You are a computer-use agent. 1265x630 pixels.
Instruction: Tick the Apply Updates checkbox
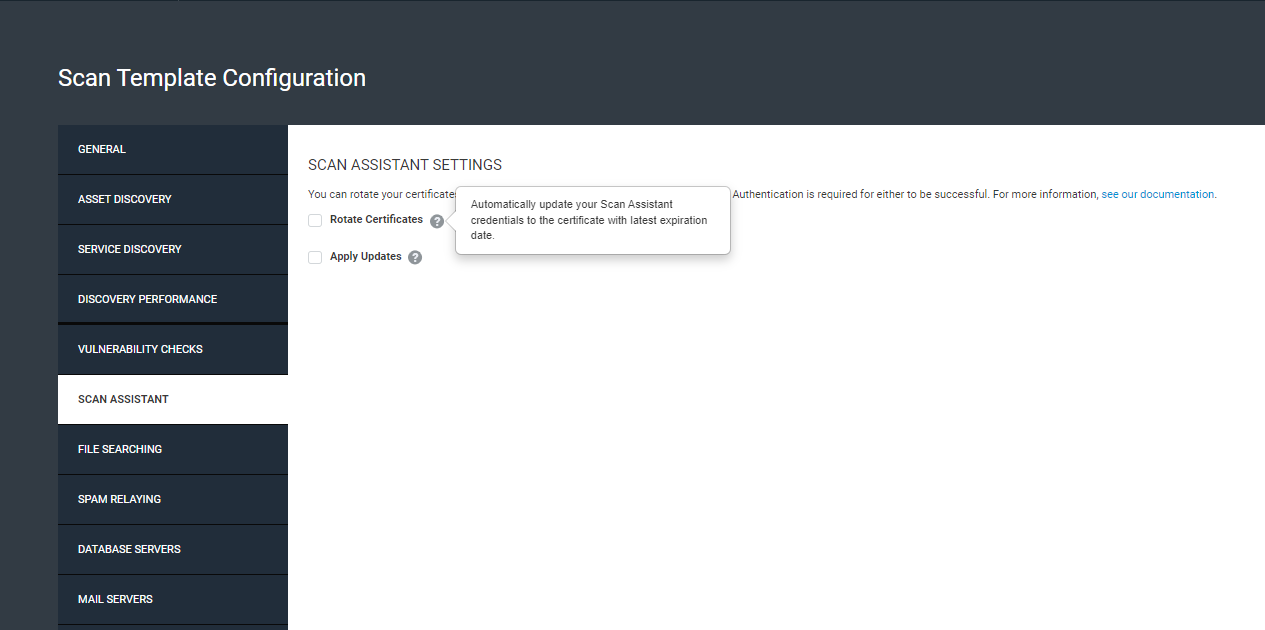(x=315, y=258)
